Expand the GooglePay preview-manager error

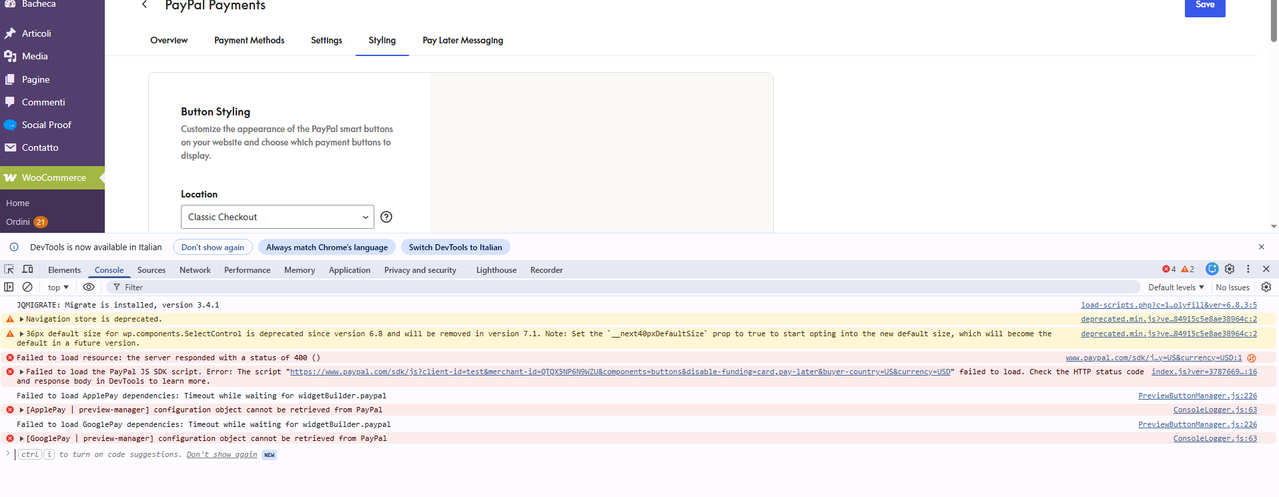[22, 438]
